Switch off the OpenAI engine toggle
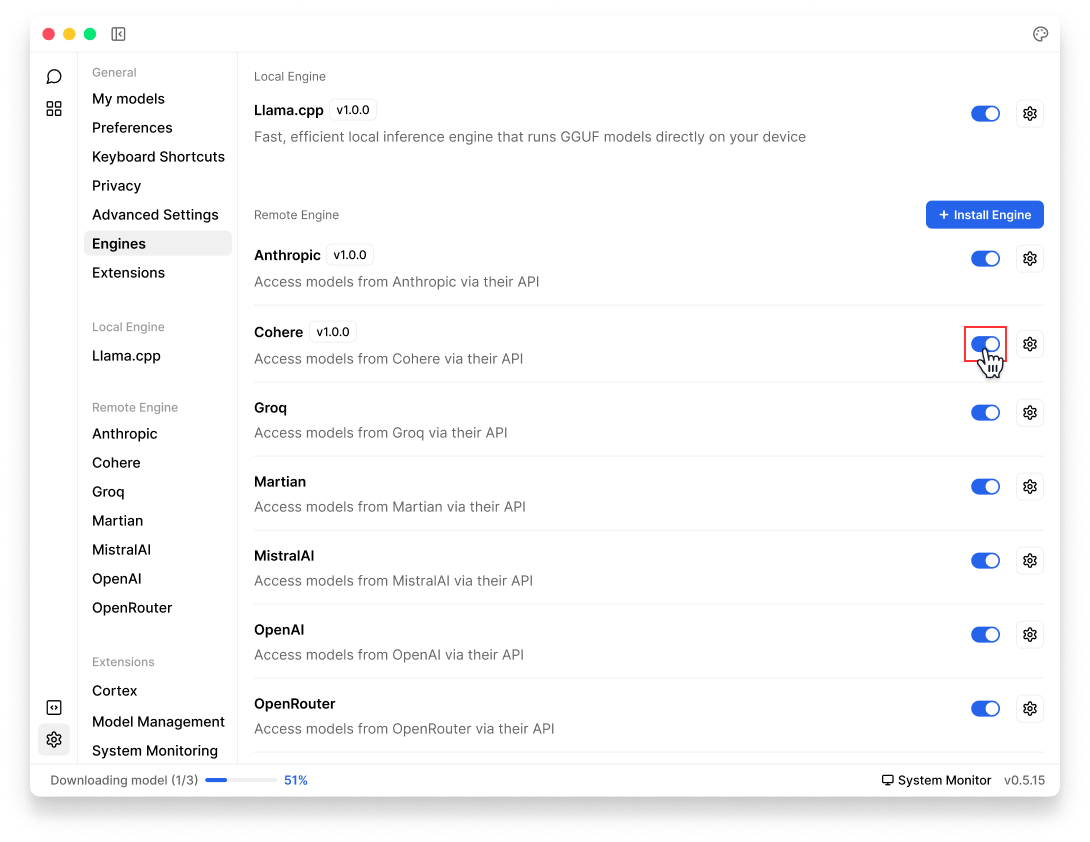Screen dimensions: 1090x842 985,635
